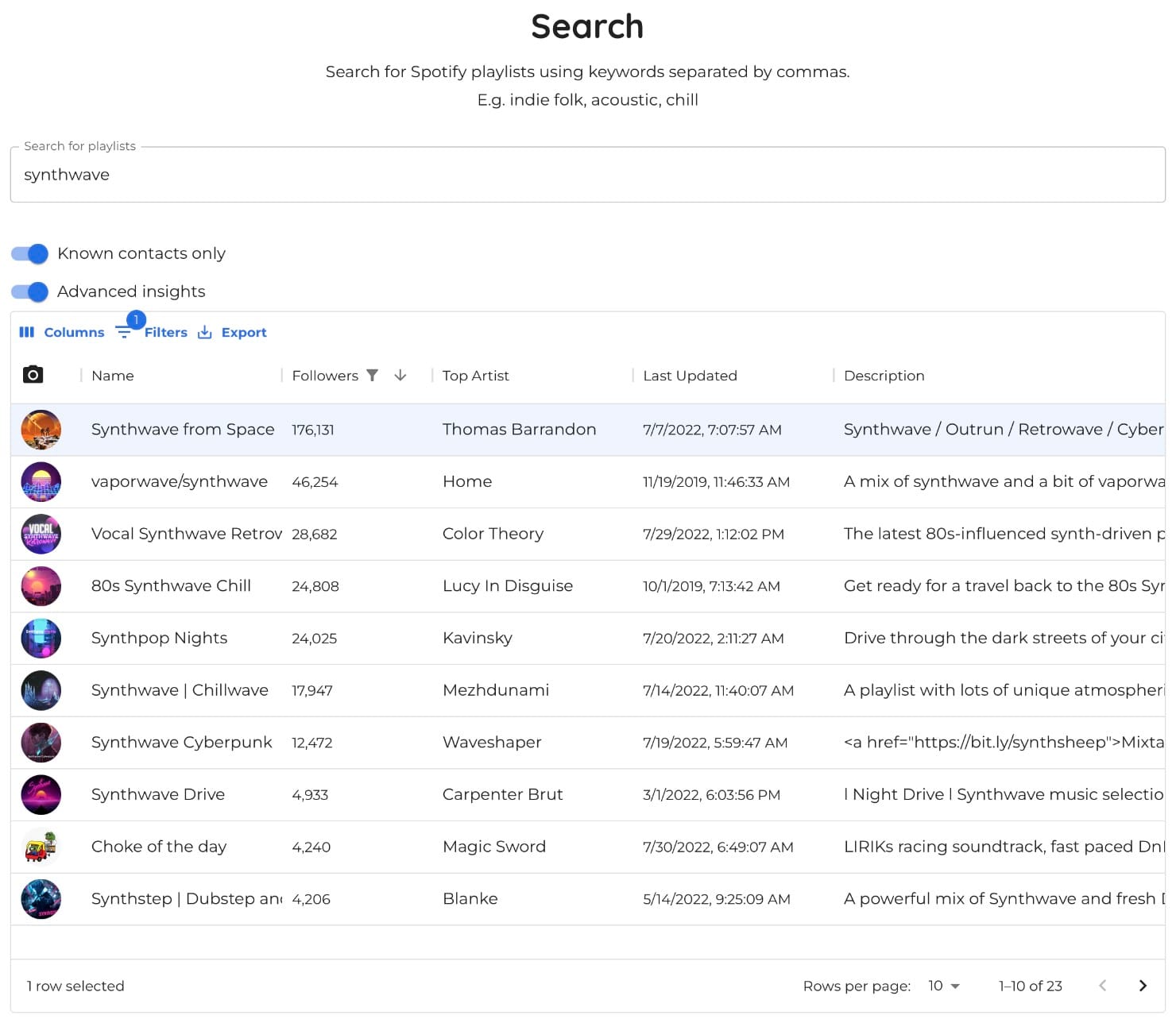
Task: Click Choke of the day cover image
Action: click(41, 847)
